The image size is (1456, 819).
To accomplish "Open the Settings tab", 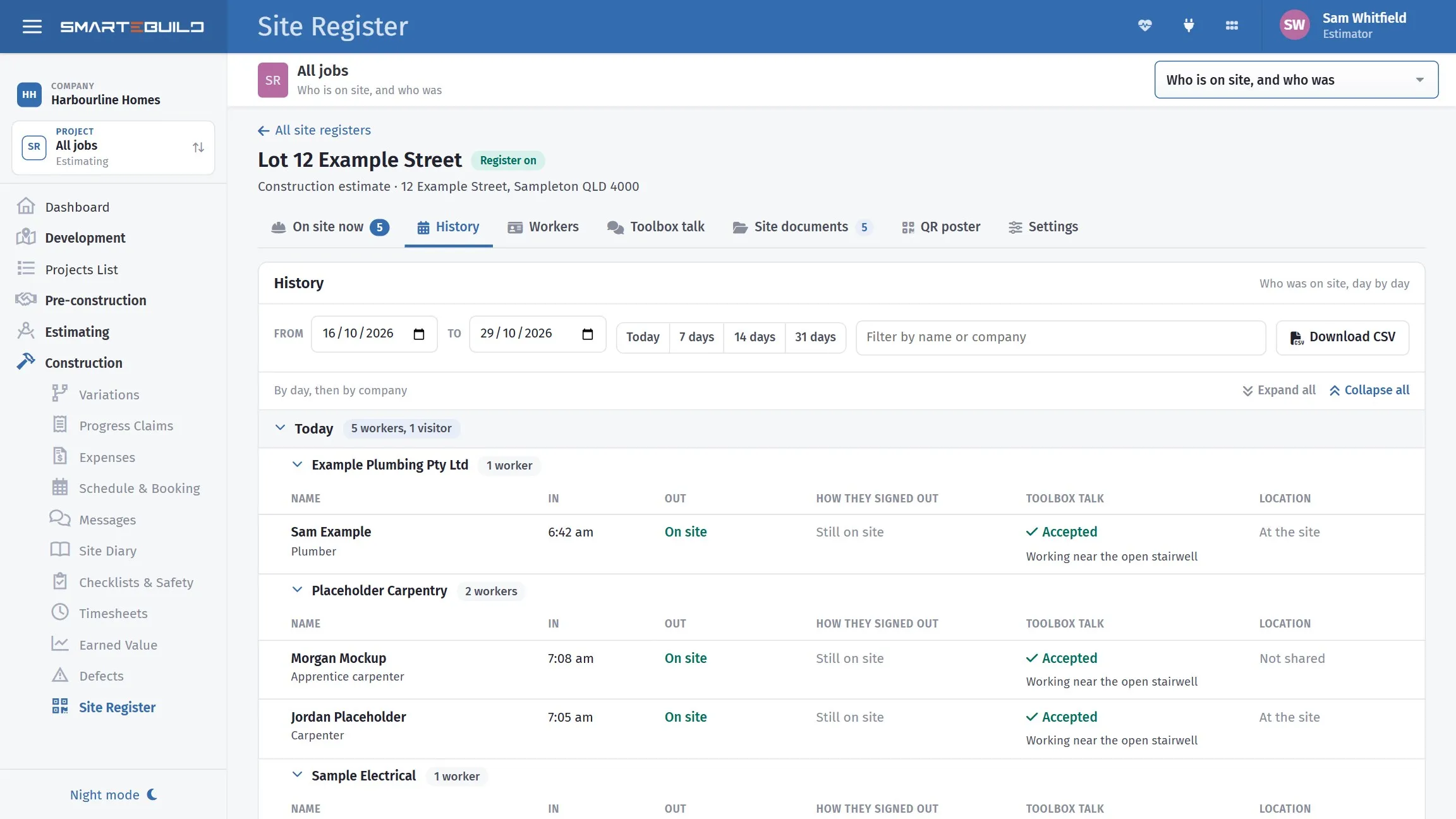I will pyautogui.click(x=1043, y=227).
